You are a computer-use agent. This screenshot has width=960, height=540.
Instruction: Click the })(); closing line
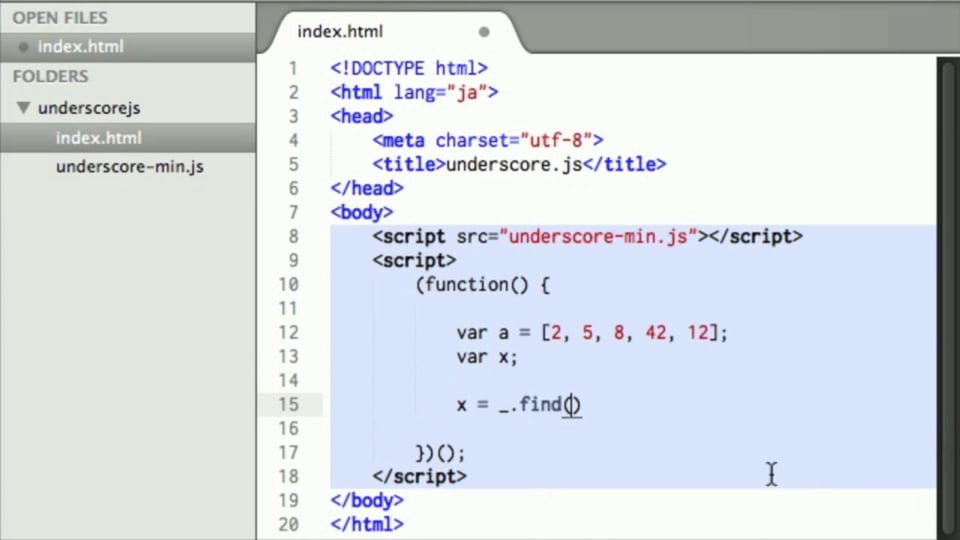(x=440, y=453)
